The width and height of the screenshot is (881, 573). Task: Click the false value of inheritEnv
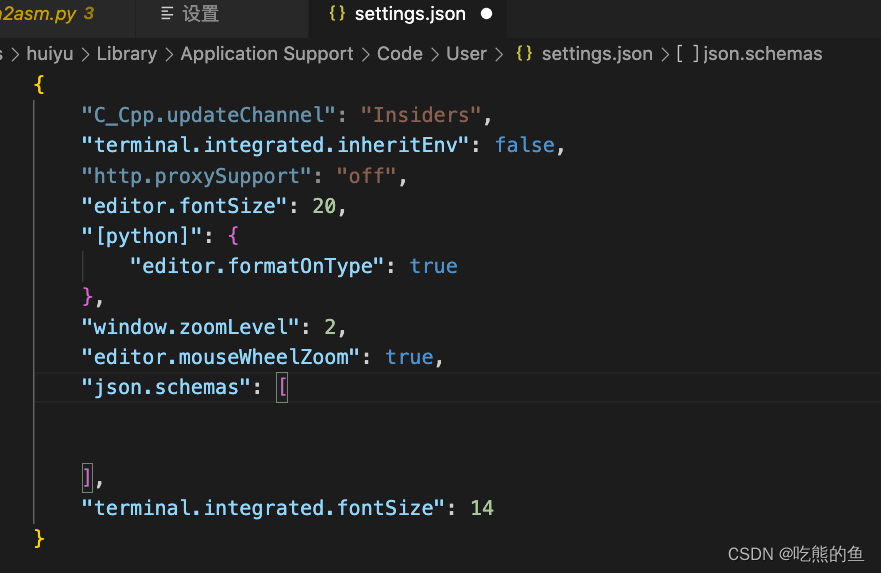pyautogui.click(x=525, y=145)
